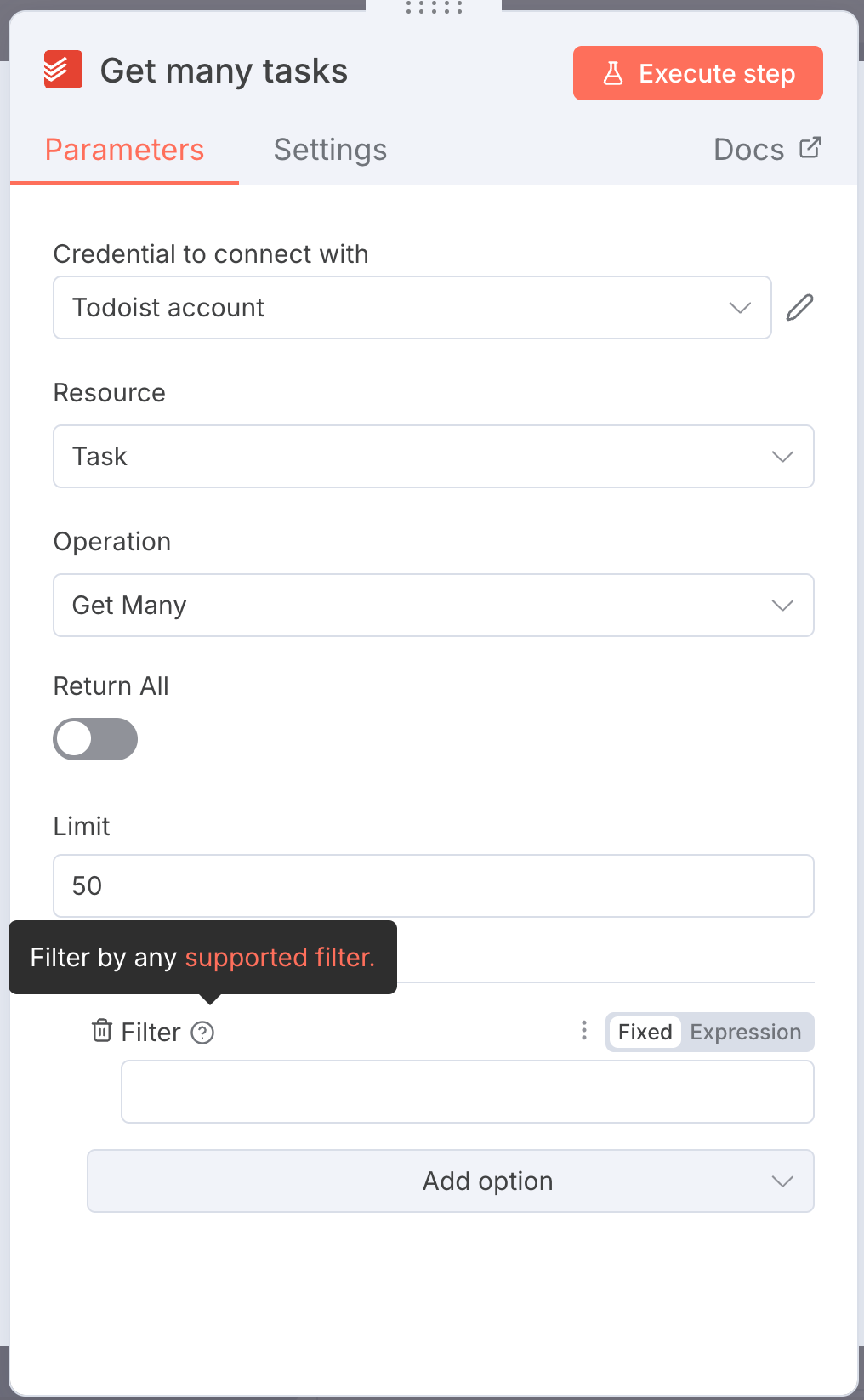The height and width of the screenshot is (1400, 864).
Task: Click the flask icon on Execute step
Action: [x=613, y=73]
